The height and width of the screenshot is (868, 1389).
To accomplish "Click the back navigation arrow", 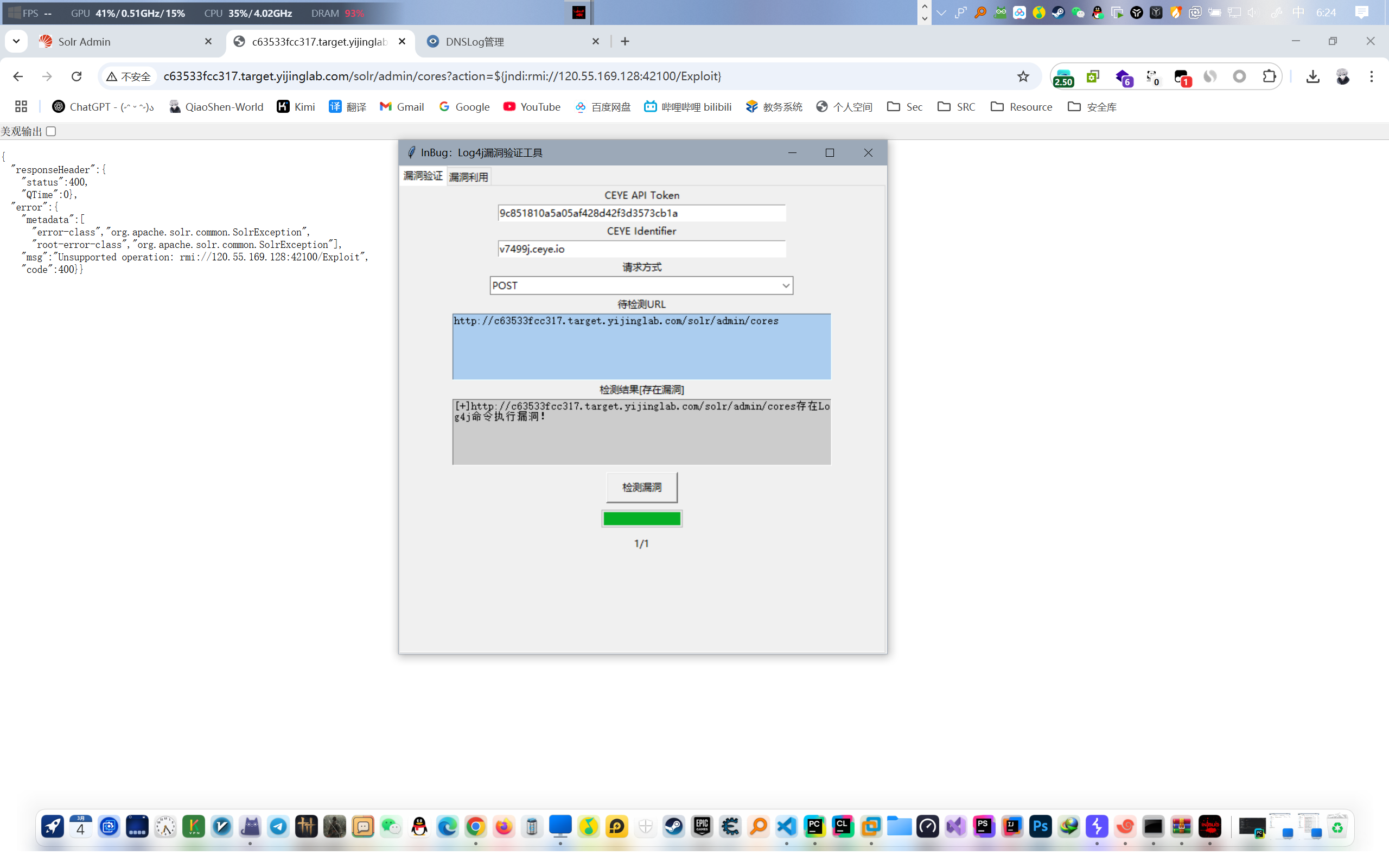I will [x=18, y=76].
